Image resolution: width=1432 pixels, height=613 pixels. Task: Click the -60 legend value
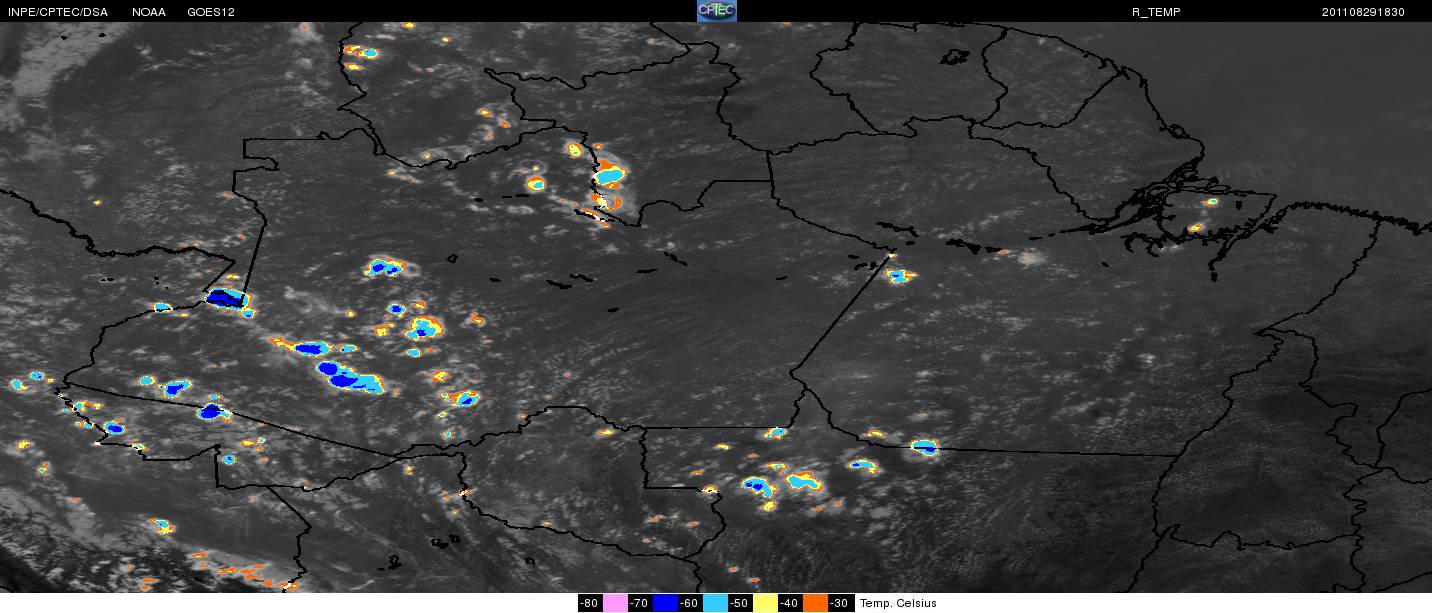pyautogui.click(x=690, y=603)
